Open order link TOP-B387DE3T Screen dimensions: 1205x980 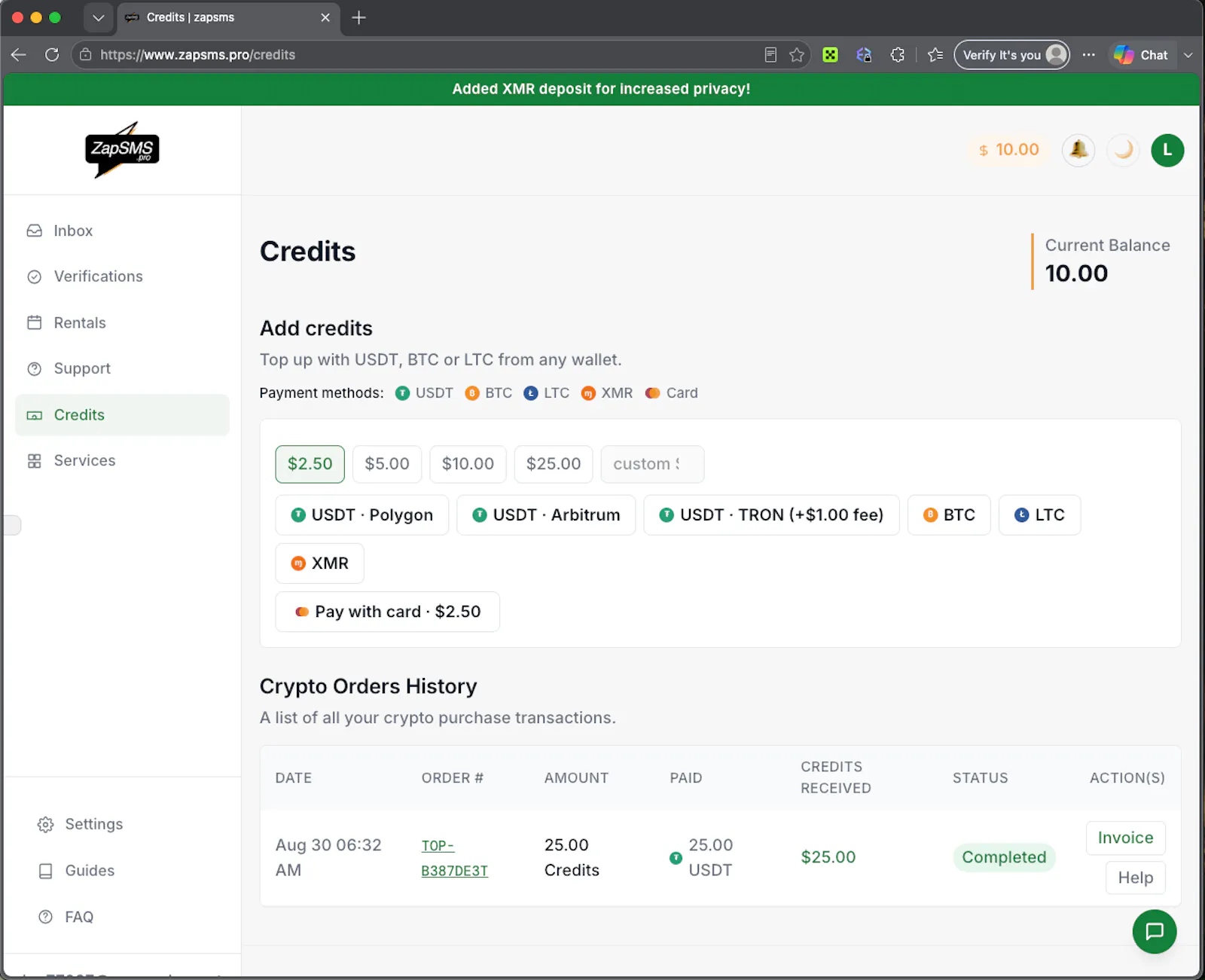click(x=455, y=858)
